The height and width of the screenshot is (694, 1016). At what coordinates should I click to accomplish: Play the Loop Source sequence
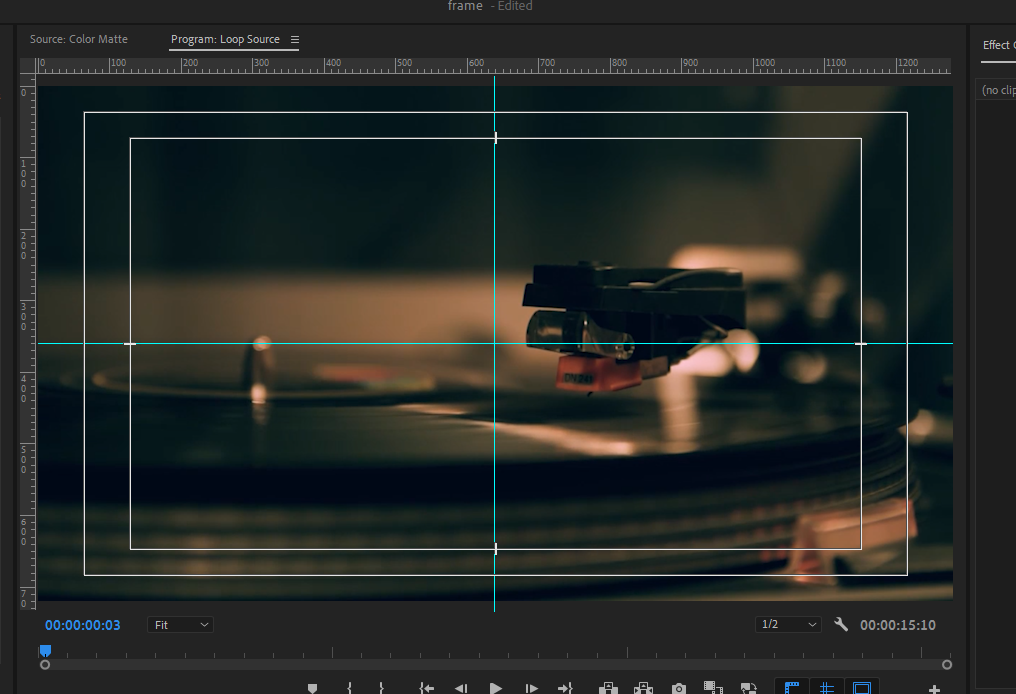coord(496,688)
